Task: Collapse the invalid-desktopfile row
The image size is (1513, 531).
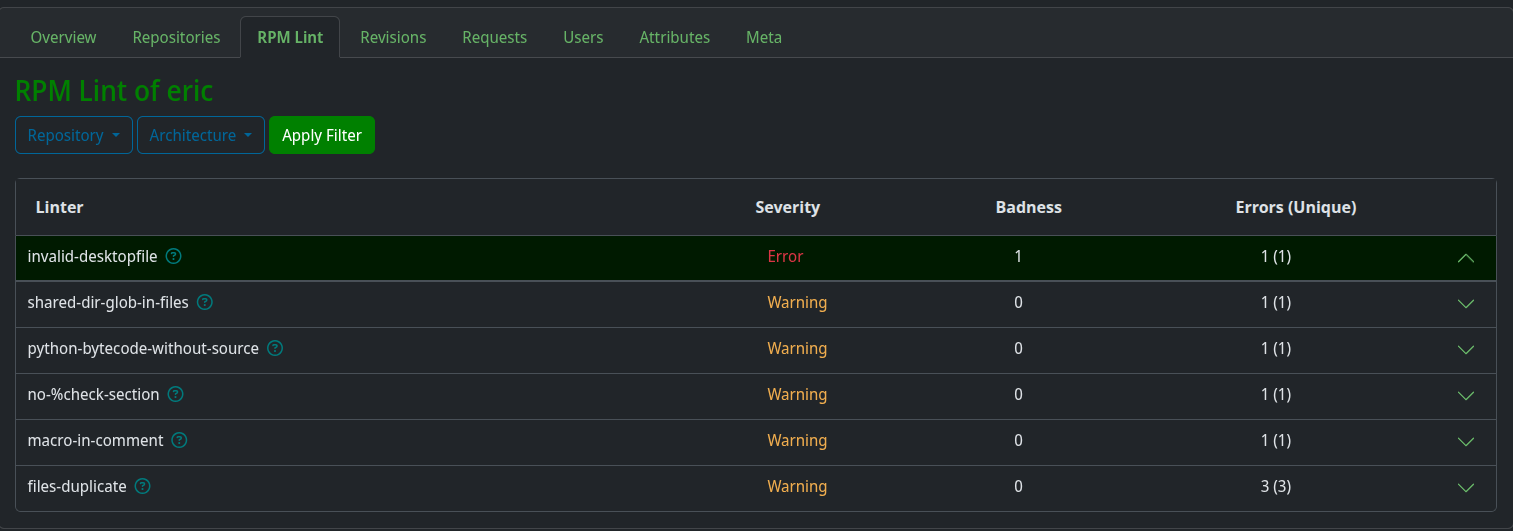Action: pos(1466,257)
